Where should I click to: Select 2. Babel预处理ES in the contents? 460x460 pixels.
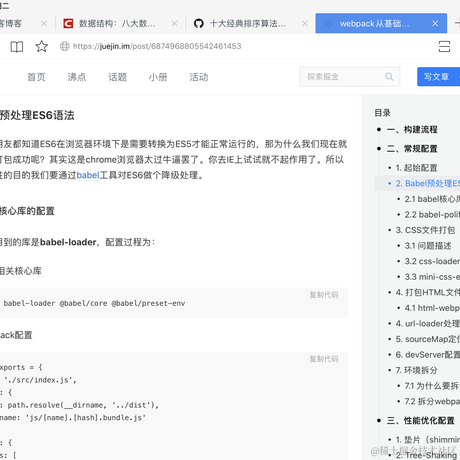point(428,183)
